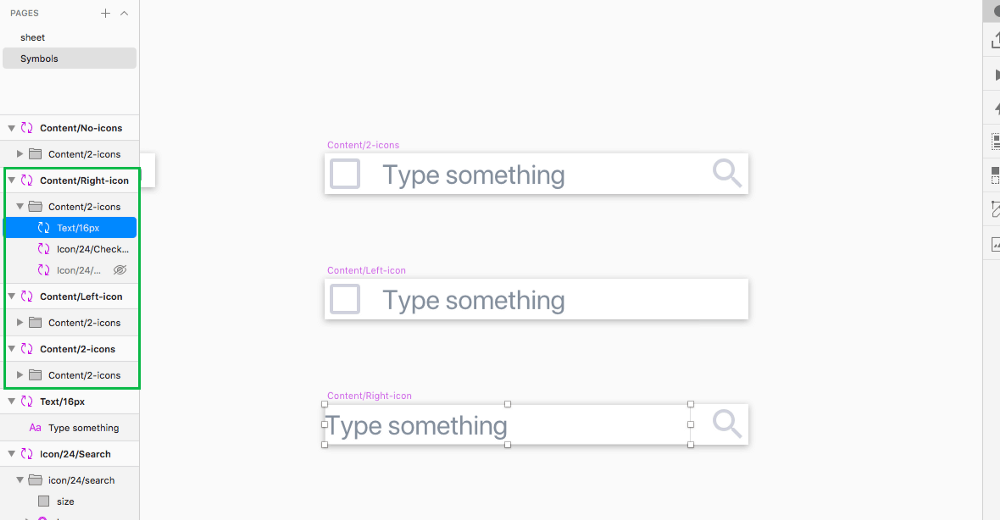Select the size rectangle layer icon
The width and height of the screenshot is (1000, 520).
(43, 501)
